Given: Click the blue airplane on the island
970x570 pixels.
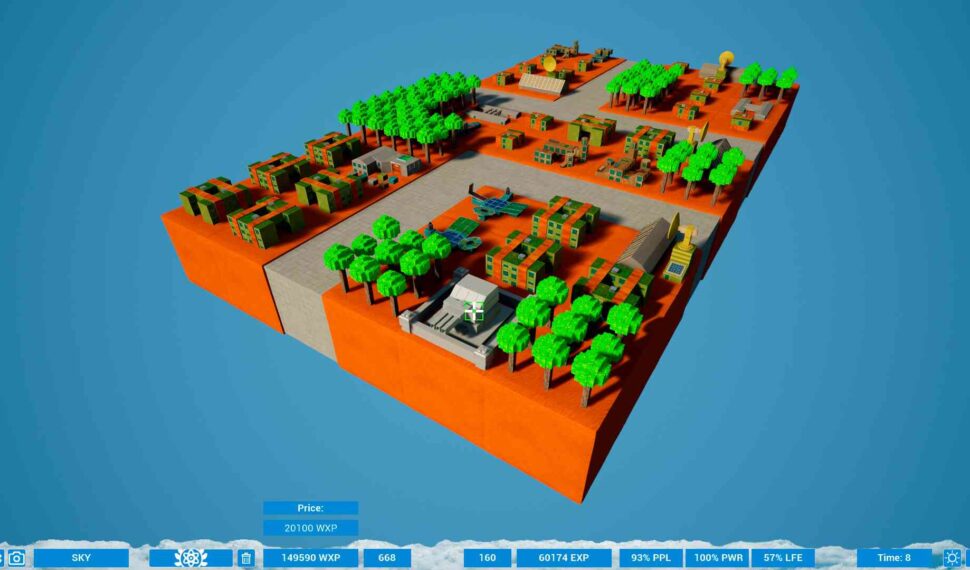Looking at the screenshot, I should point(498,204).
